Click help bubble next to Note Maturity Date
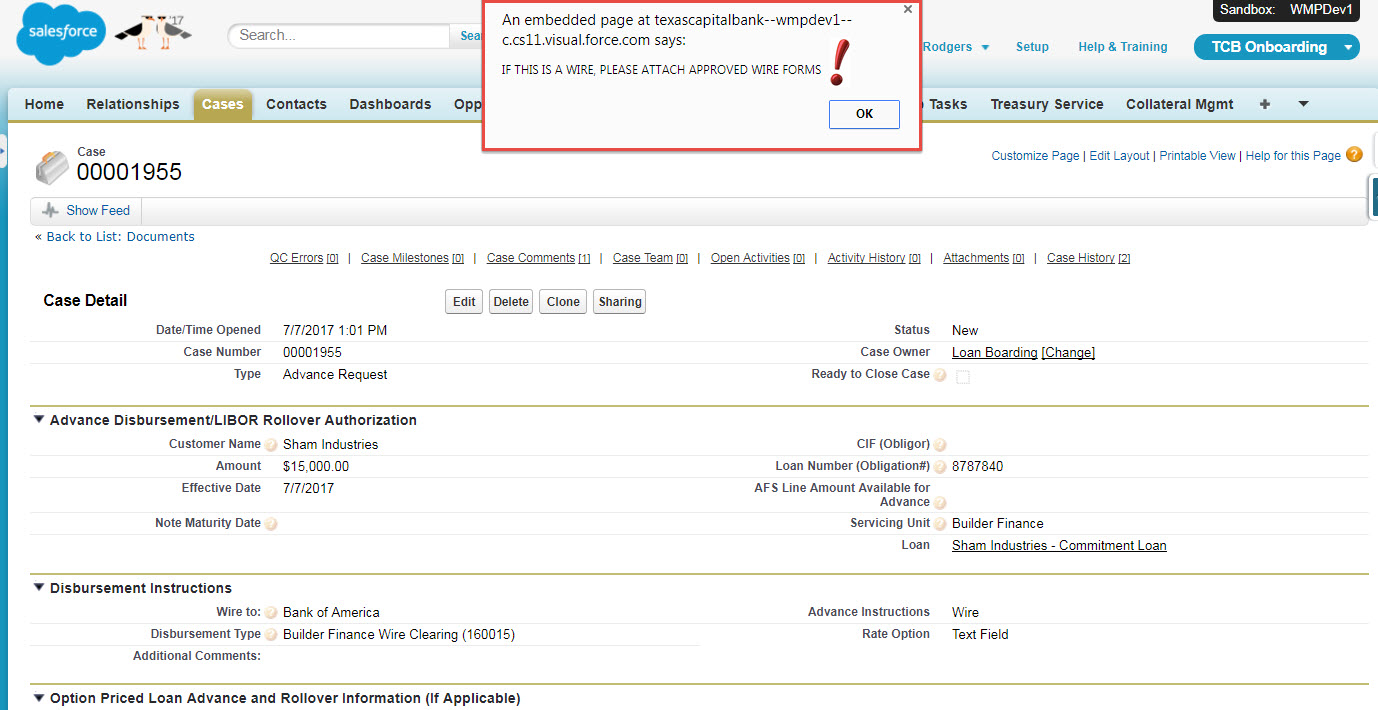This screenshot has height=710, width=1378. point(271,524)
